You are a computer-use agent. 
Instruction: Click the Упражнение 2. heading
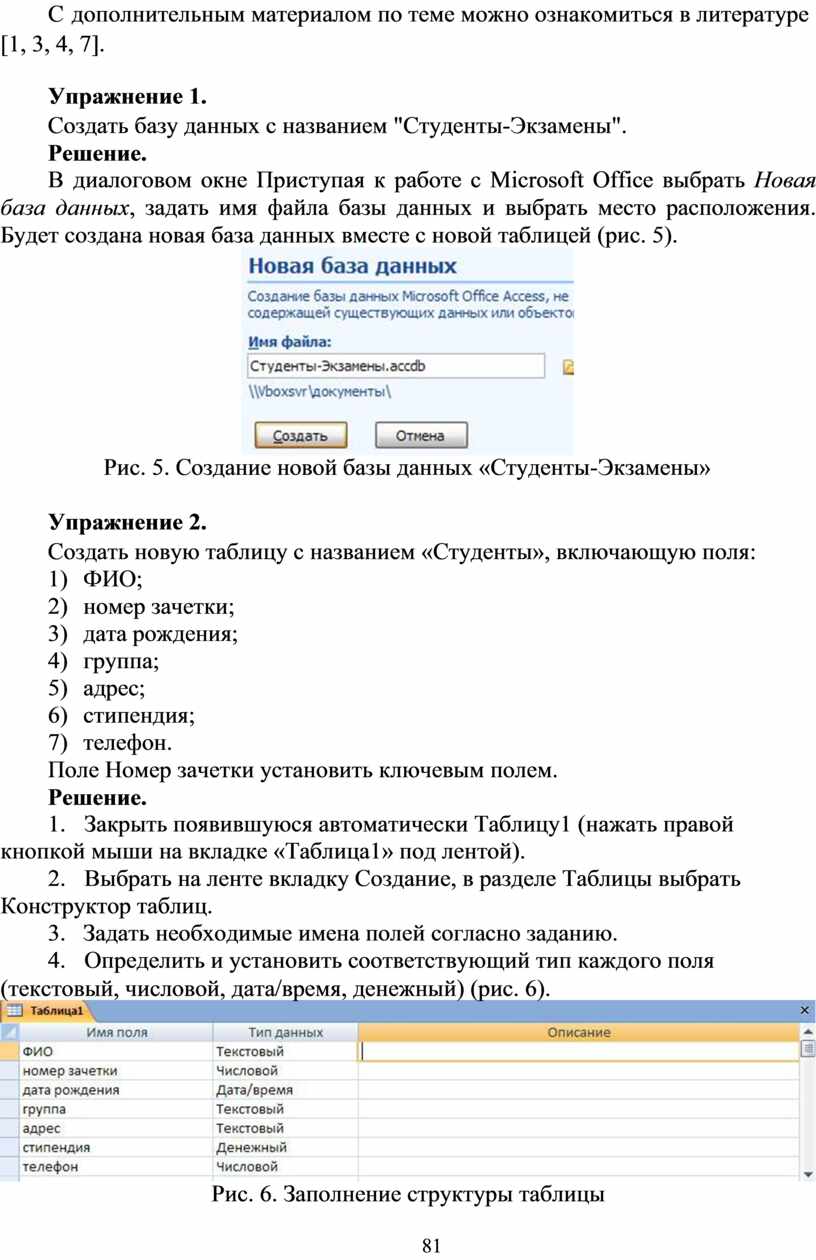[x=128, y=523]
